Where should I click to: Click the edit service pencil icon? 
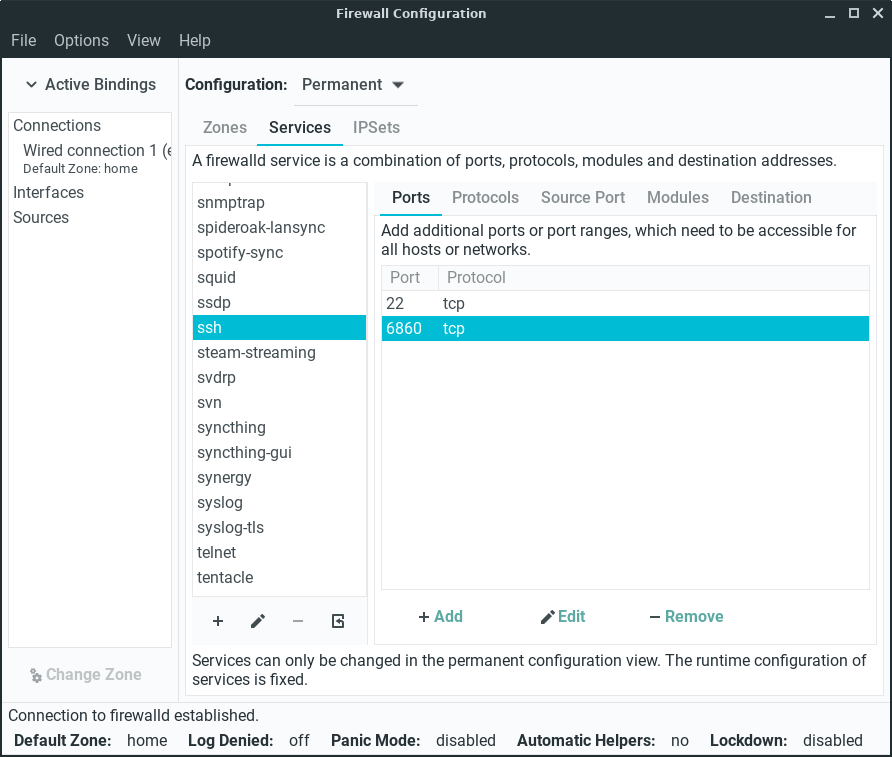(258, 621)
